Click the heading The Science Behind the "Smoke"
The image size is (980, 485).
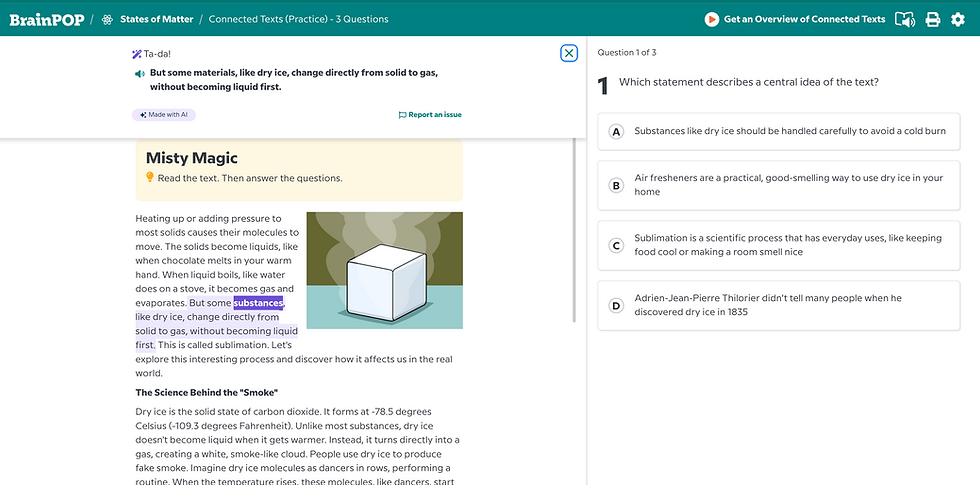[207, 392]
